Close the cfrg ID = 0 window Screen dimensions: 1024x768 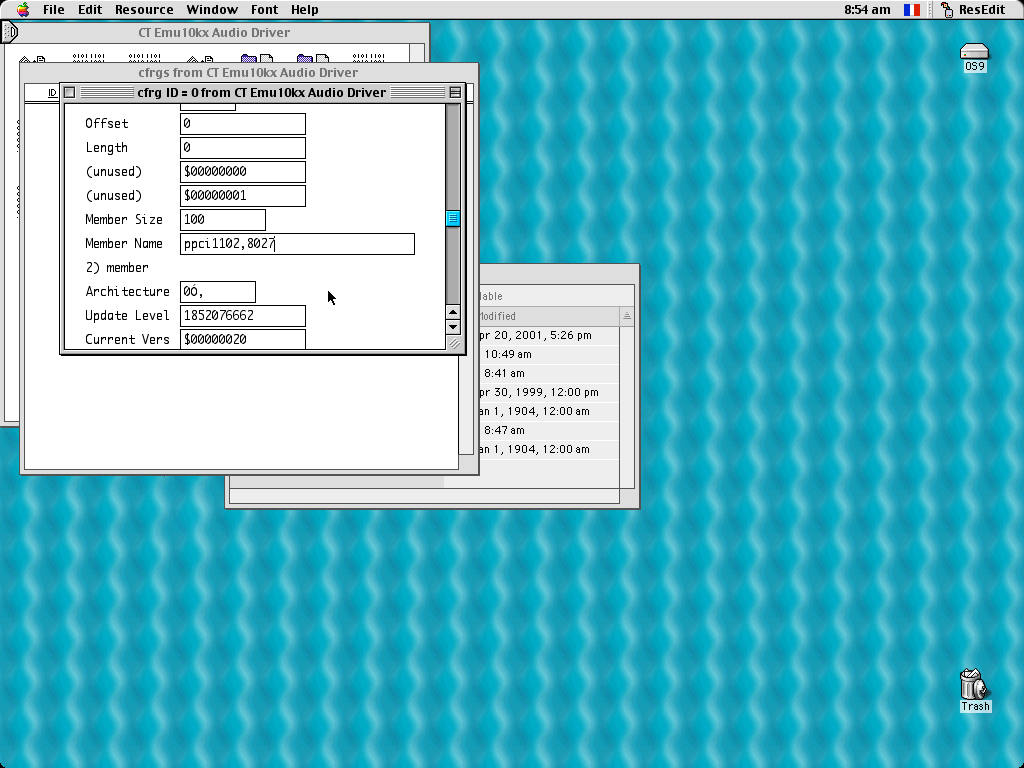click(x=70, y=93)
